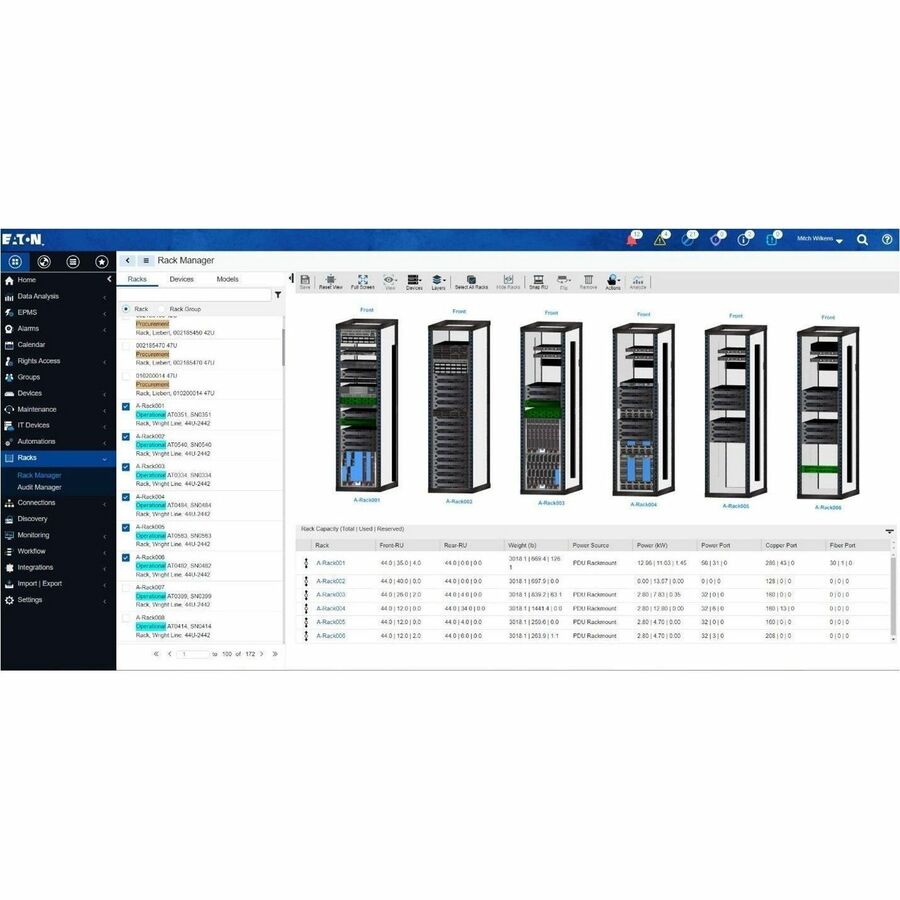Viewport: 900px width, 900px height.
Task: Switch to the Models tab
Action: (x=228, y=279)
